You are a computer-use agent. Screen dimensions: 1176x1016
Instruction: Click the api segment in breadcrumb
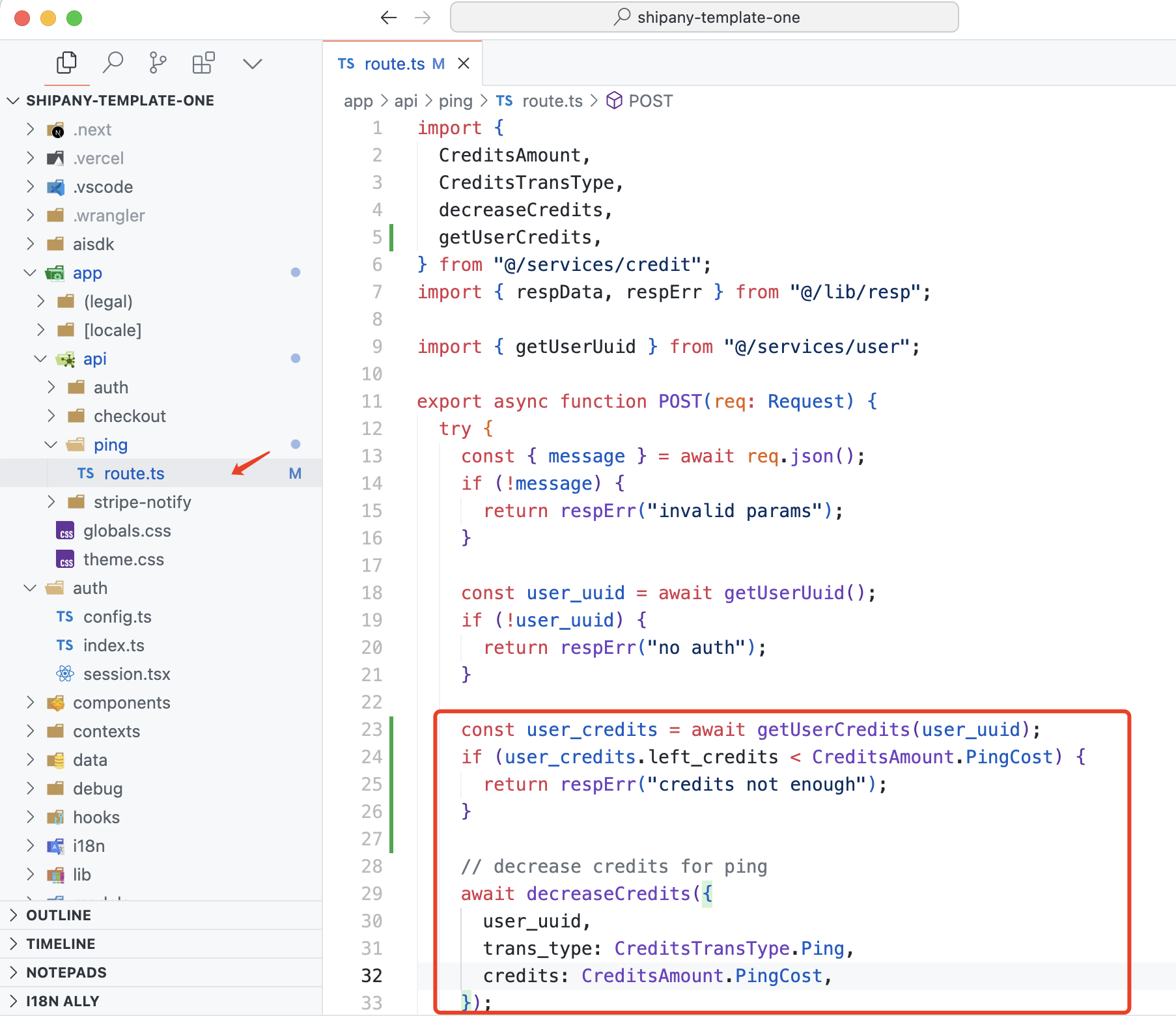(x=406, y=101)
